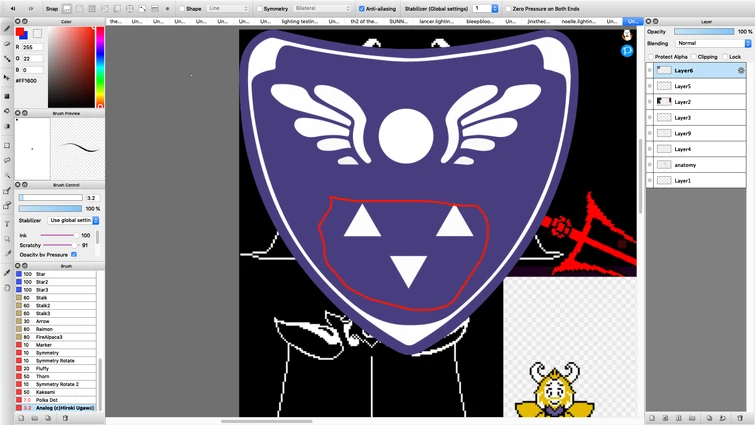Enable the Symmetry checkbox

pos(260,9)
